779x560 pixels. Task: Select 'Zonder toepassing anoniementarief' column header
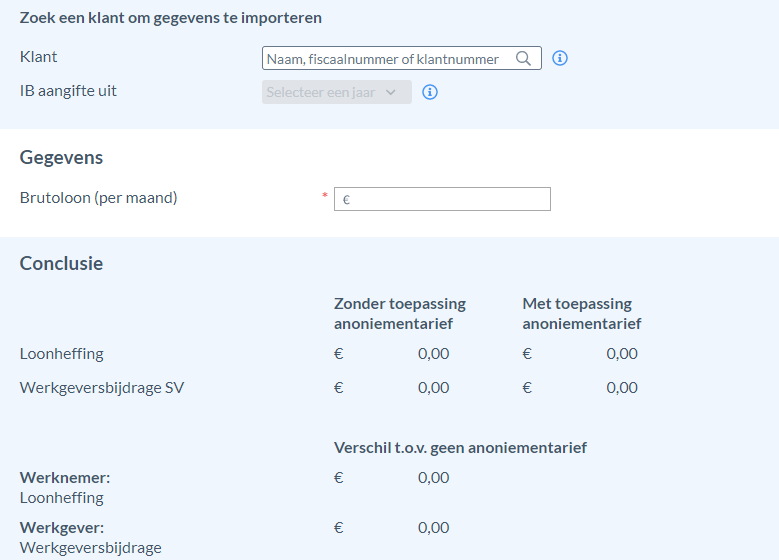coord(400,314)
